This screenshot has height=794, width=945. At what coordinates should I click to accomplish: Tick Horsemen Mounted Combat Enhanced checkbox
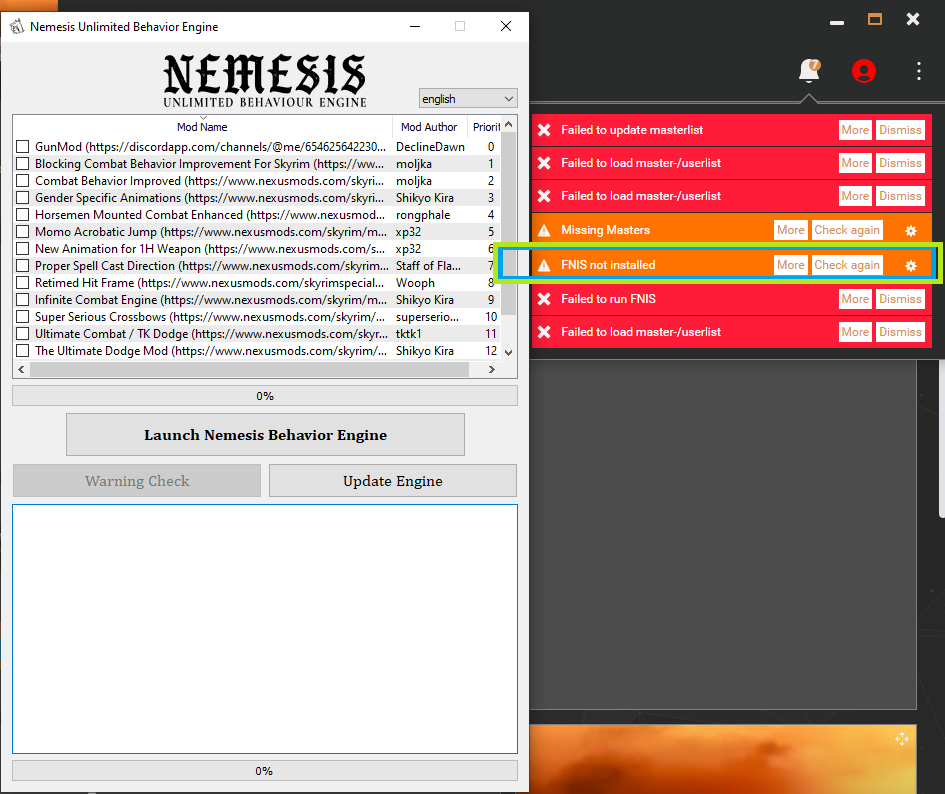23,215
